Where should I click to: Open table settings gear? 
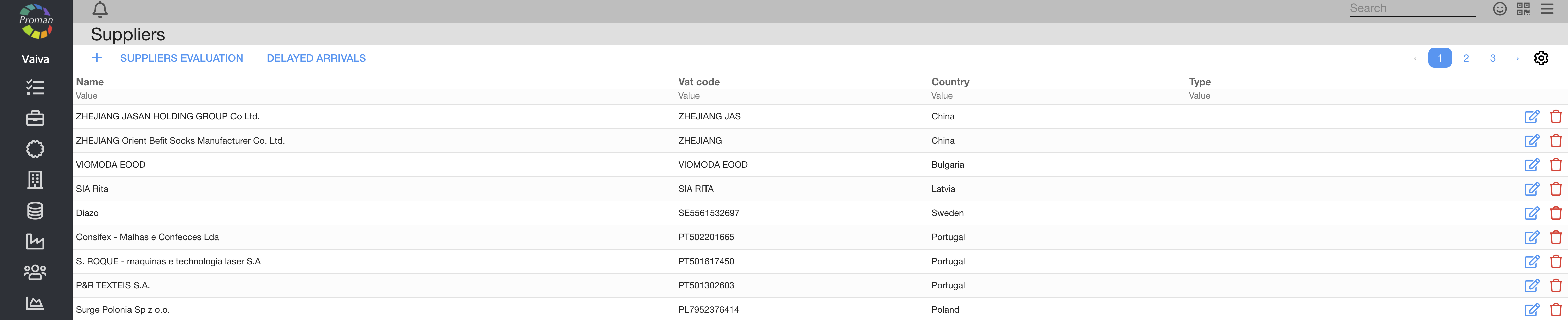coord(1540,58)
